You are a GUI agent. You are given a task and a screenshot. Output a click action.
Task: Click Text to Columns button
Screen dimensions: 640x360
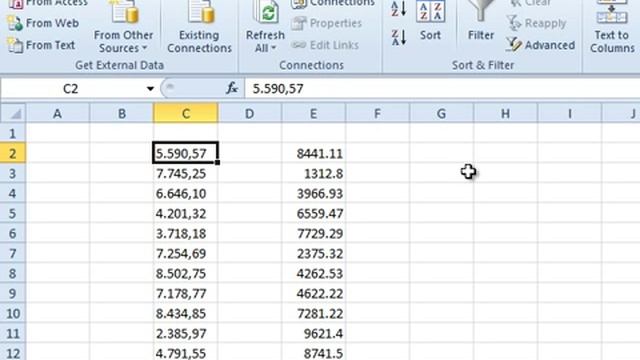[x=612, y=28]
